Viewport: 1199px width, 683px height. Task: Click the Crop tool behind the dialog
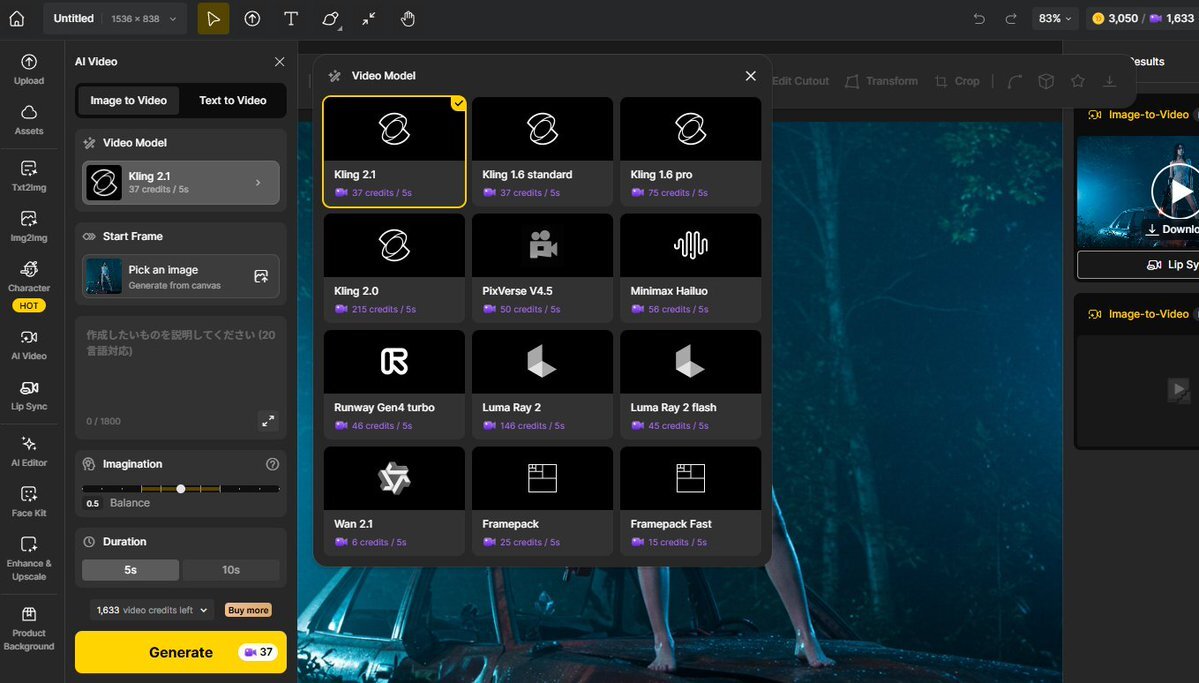point(957,81)
